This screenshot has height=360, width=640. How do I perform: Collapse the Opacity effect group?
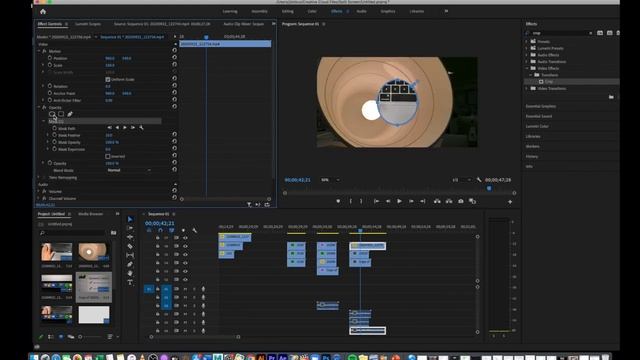tap(39, 107)
